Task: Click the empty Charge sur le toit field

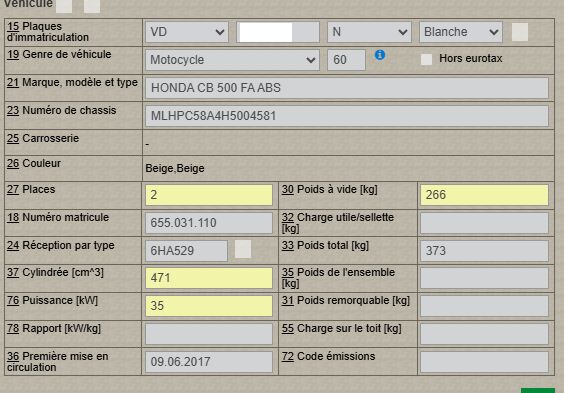Action: [484, 334]
